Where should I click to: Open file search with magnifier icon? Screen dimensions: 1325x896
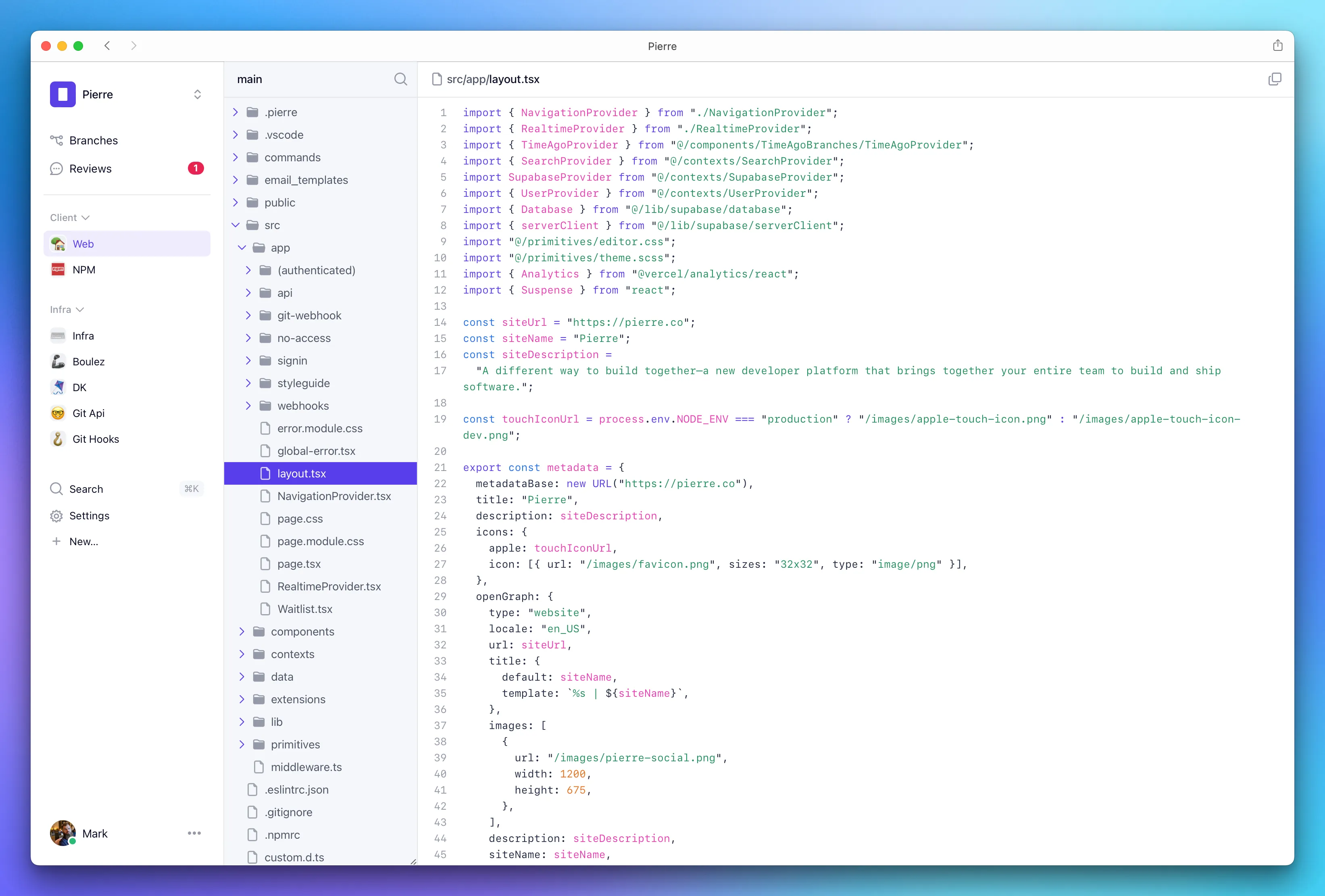(x=401, y=79)
